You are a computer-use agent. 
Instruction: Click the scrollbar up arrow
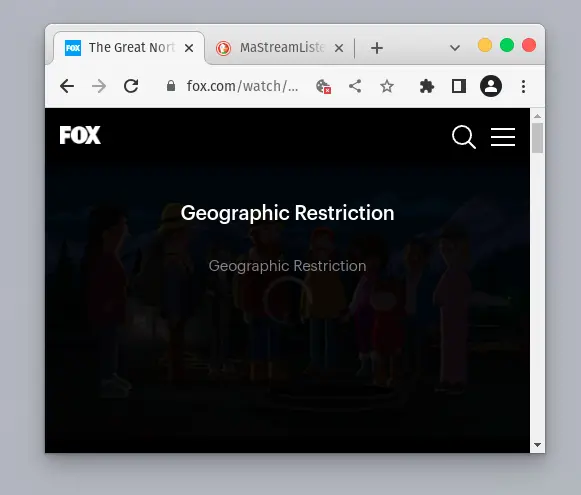[x=538, y=116]
